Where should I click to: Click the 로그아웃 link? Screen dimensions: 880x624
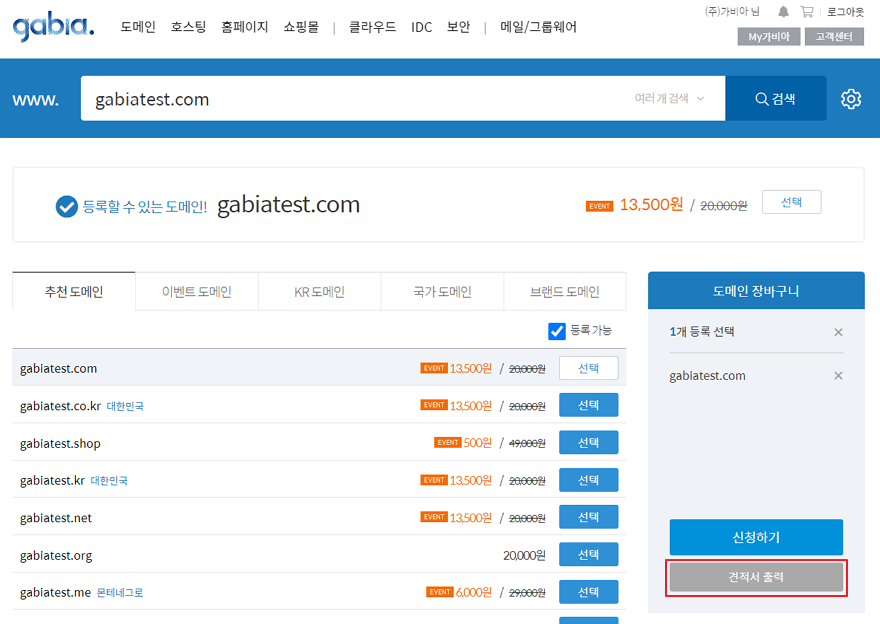click(845, 12)
